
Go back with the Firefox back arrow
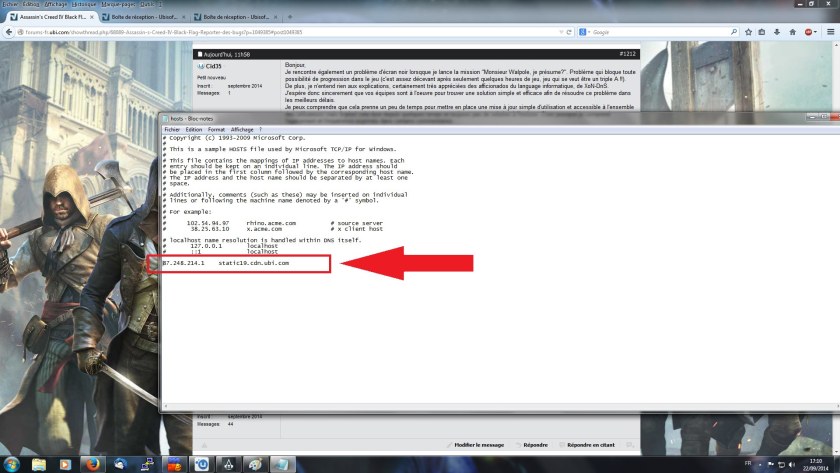pos(9,32)
